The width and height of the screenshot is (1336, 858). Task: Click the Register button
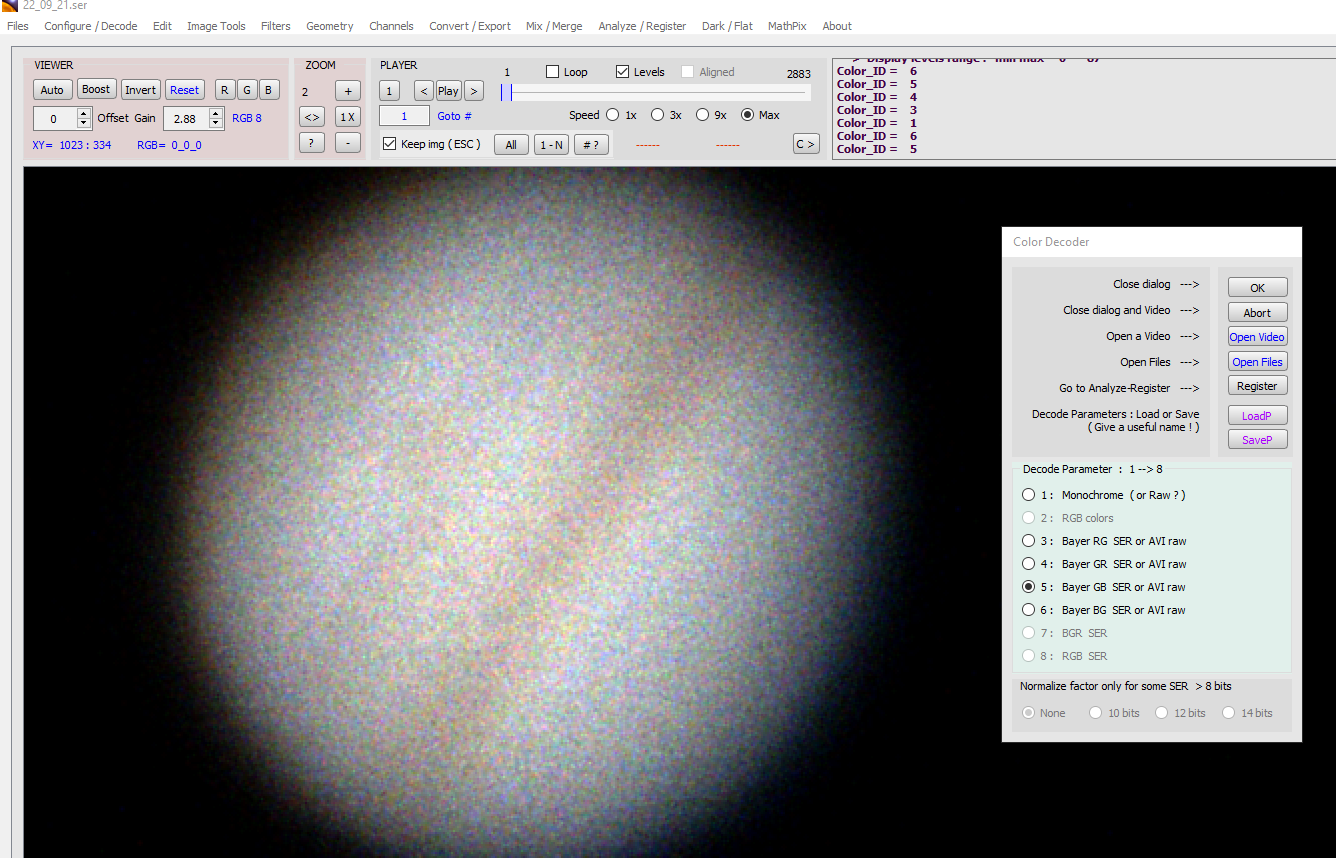pyautogui.click(x=1257, y=386)
